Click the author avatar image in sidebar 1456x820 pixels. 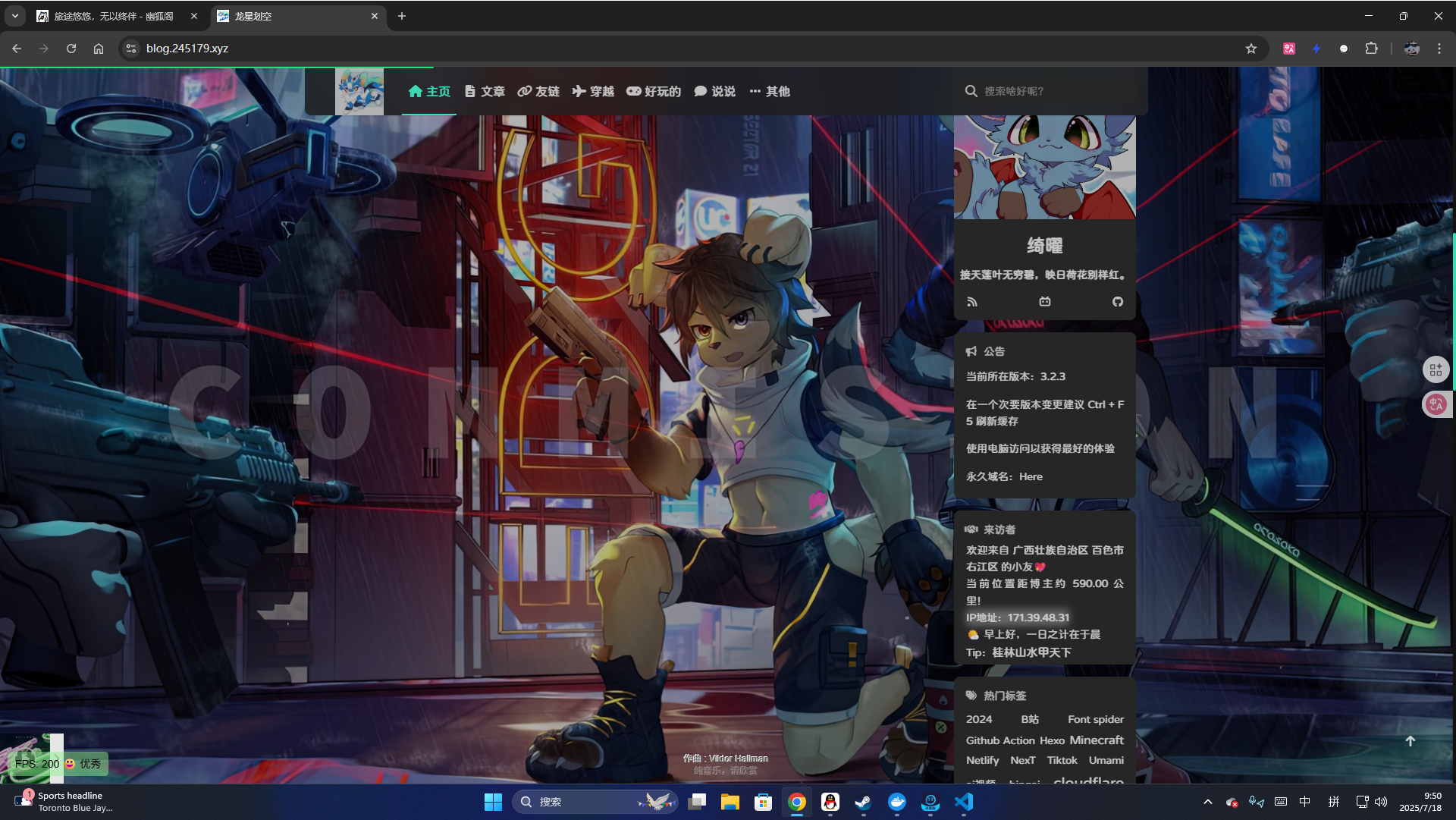click(x=1045, y=167)
